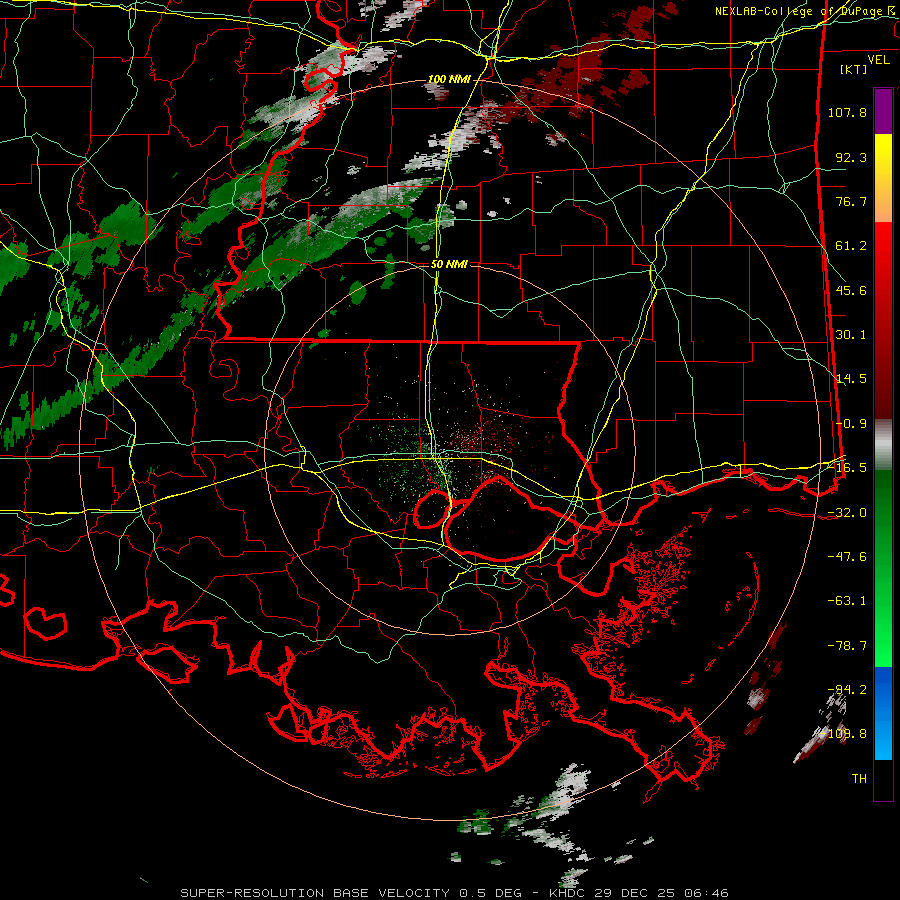This screenshot has width=900, height=900.
Task: Select the -63.1 scale value
Action: click(847, 601)
